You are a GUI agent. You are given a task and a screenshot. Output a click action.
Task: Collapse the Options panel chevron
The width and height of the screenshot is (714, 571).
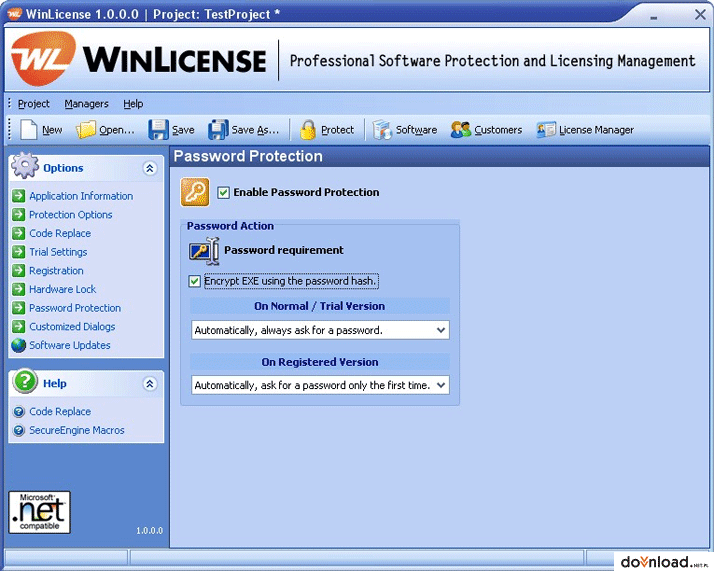pyautogui.click(x=149, y=168)
